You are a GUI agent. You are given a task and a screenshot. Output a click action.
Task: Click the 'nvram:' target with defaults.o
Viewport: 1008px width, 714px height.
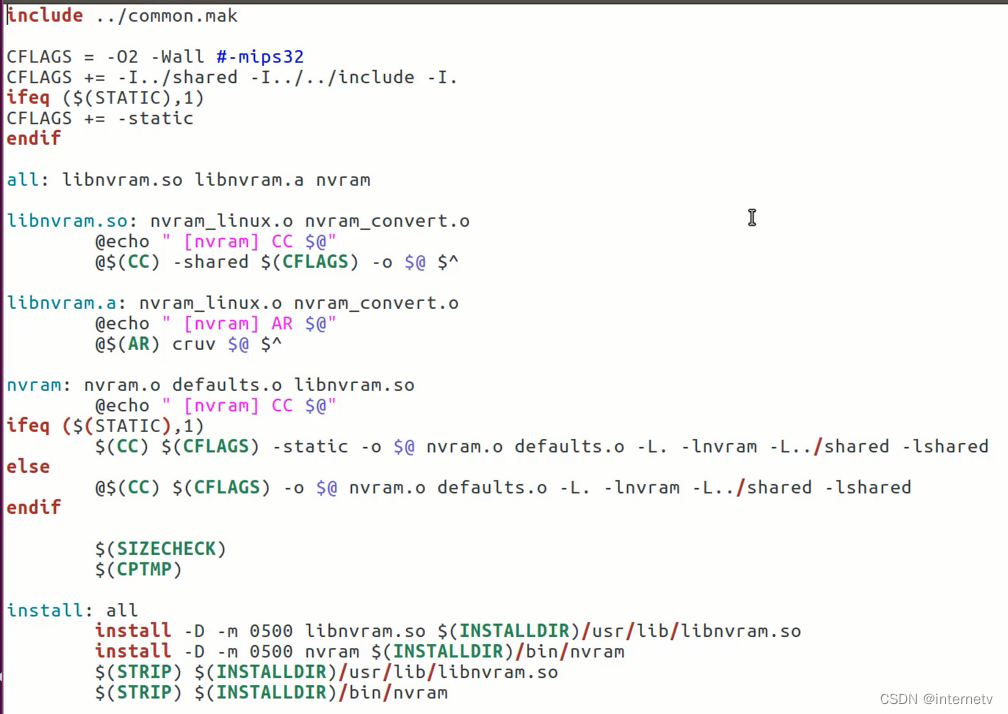click(211, 385)
